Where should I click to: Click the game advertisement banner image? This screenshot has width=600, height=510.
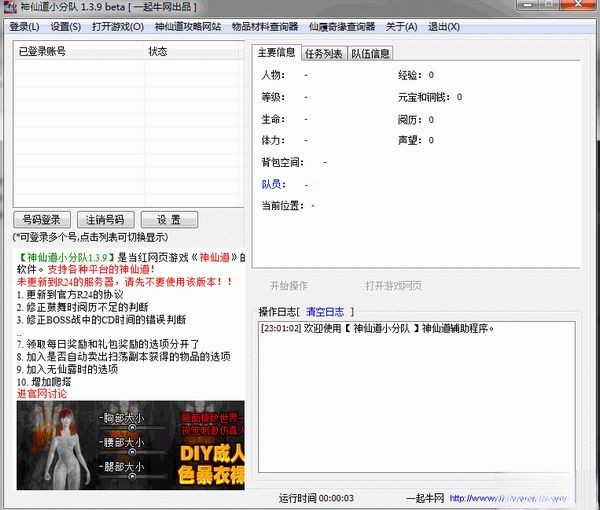[130, 445]
